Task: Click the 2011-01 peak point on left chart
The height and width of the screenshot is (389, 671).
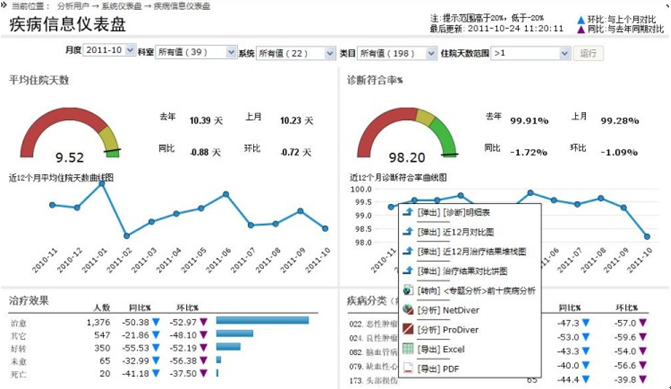Action: pyautogui.click(x=102, y=184)
